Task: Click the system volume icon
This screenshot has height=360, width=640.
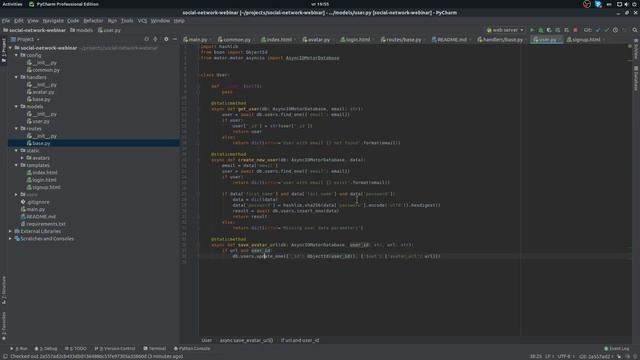Action: pyautogui.click(x=627, y=4)
